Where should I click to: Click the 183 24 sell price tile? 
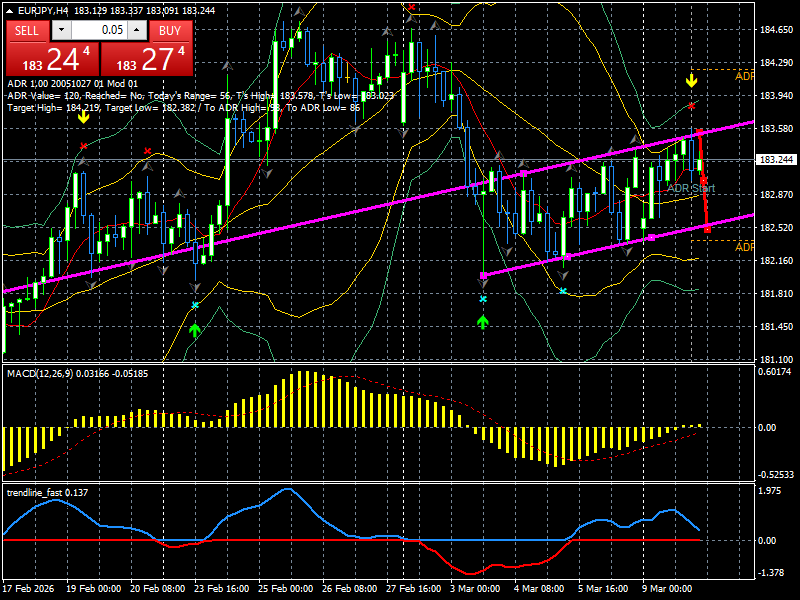pyautogui.click(x=53, y=59)
